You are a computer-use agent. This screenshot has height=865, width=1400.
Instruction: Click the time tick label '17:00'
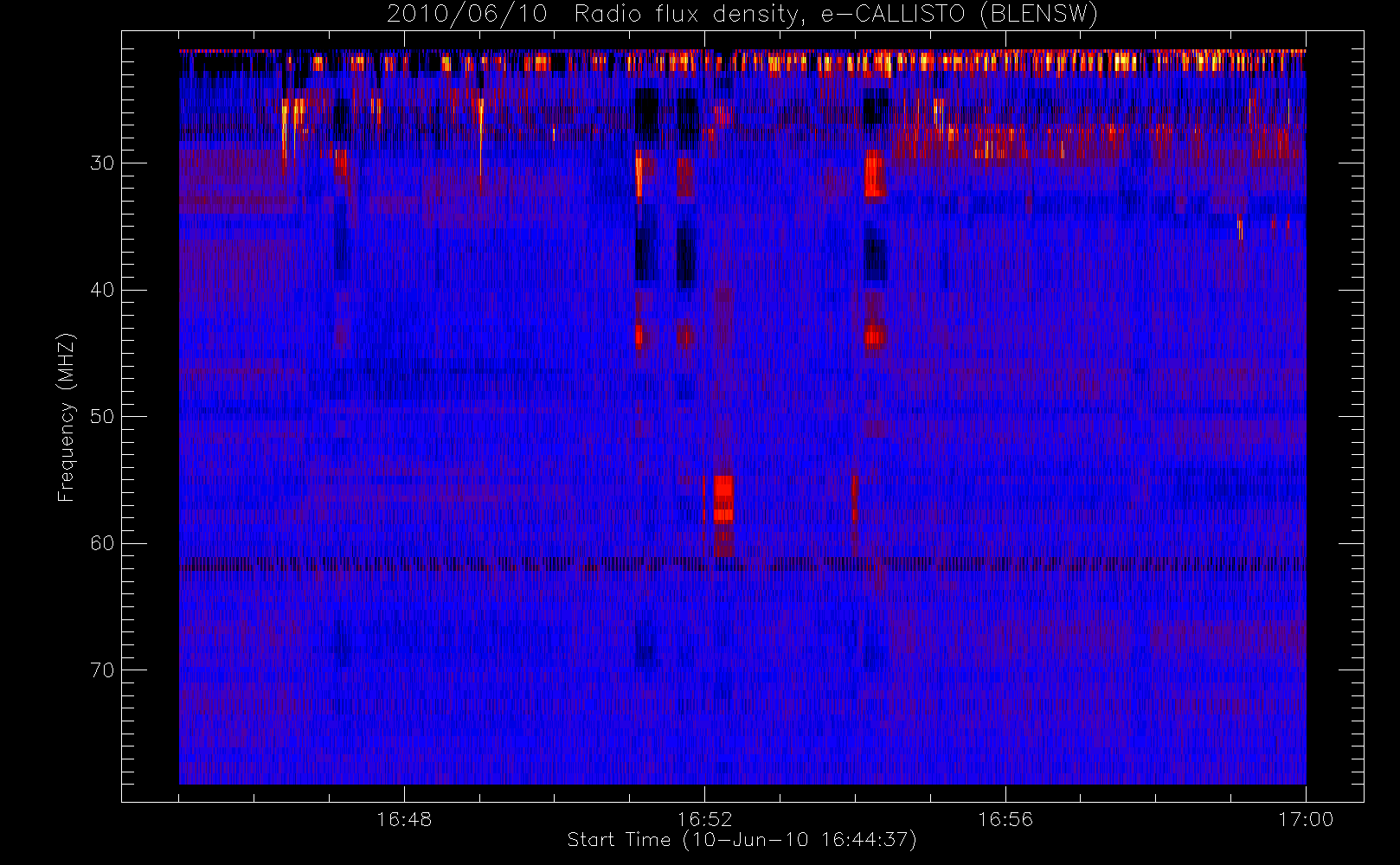(x=1306, y=819)
